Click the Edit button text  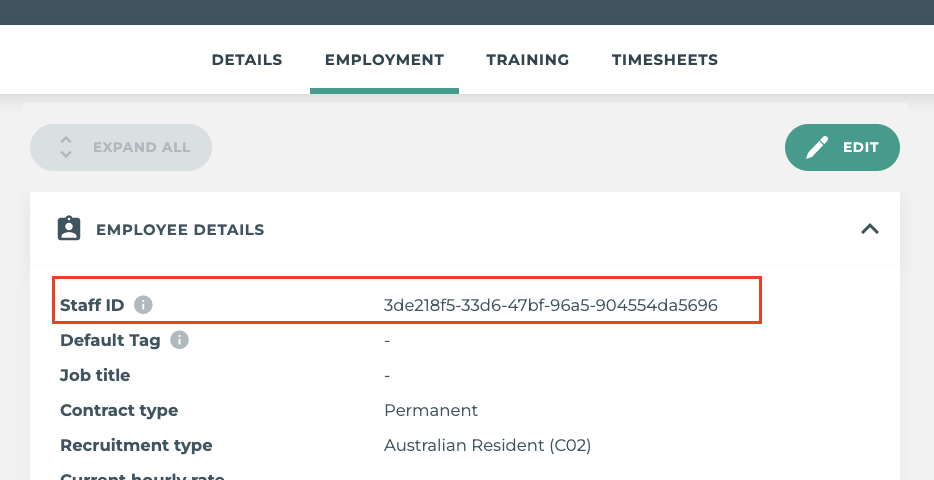pyautogui.click(x=860, y=148)
